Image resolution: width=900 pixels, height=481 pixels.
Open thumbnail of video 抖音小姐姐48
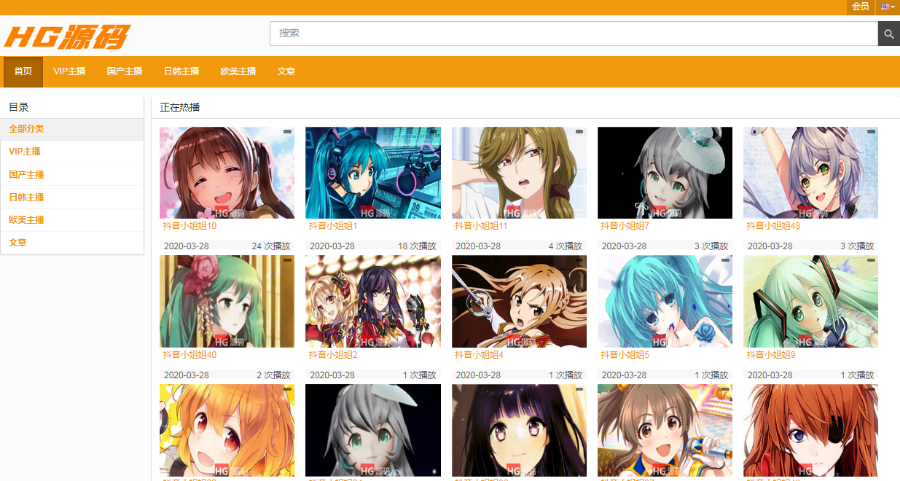810,173
